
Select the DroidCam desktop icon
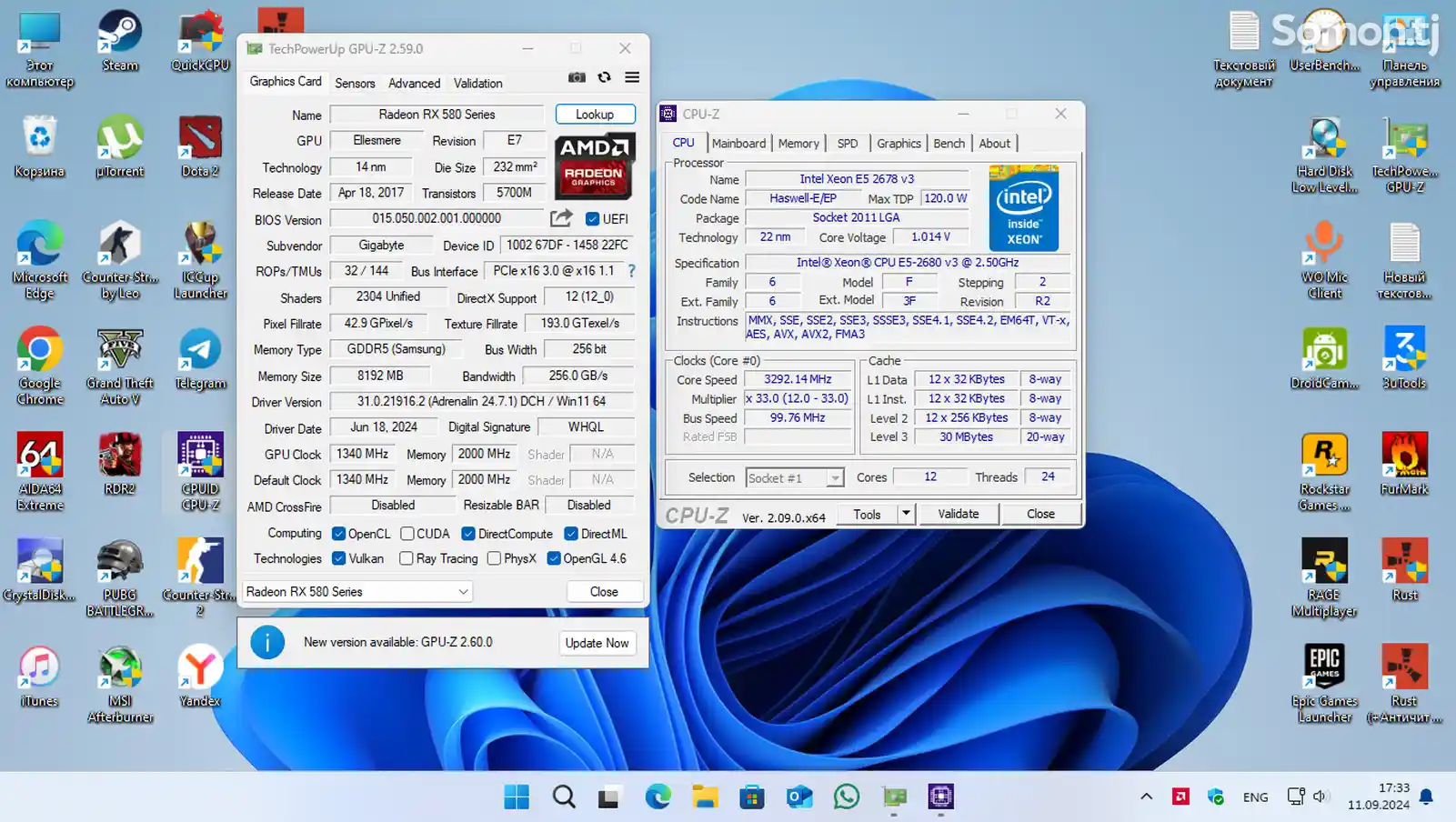point(1324,359)
